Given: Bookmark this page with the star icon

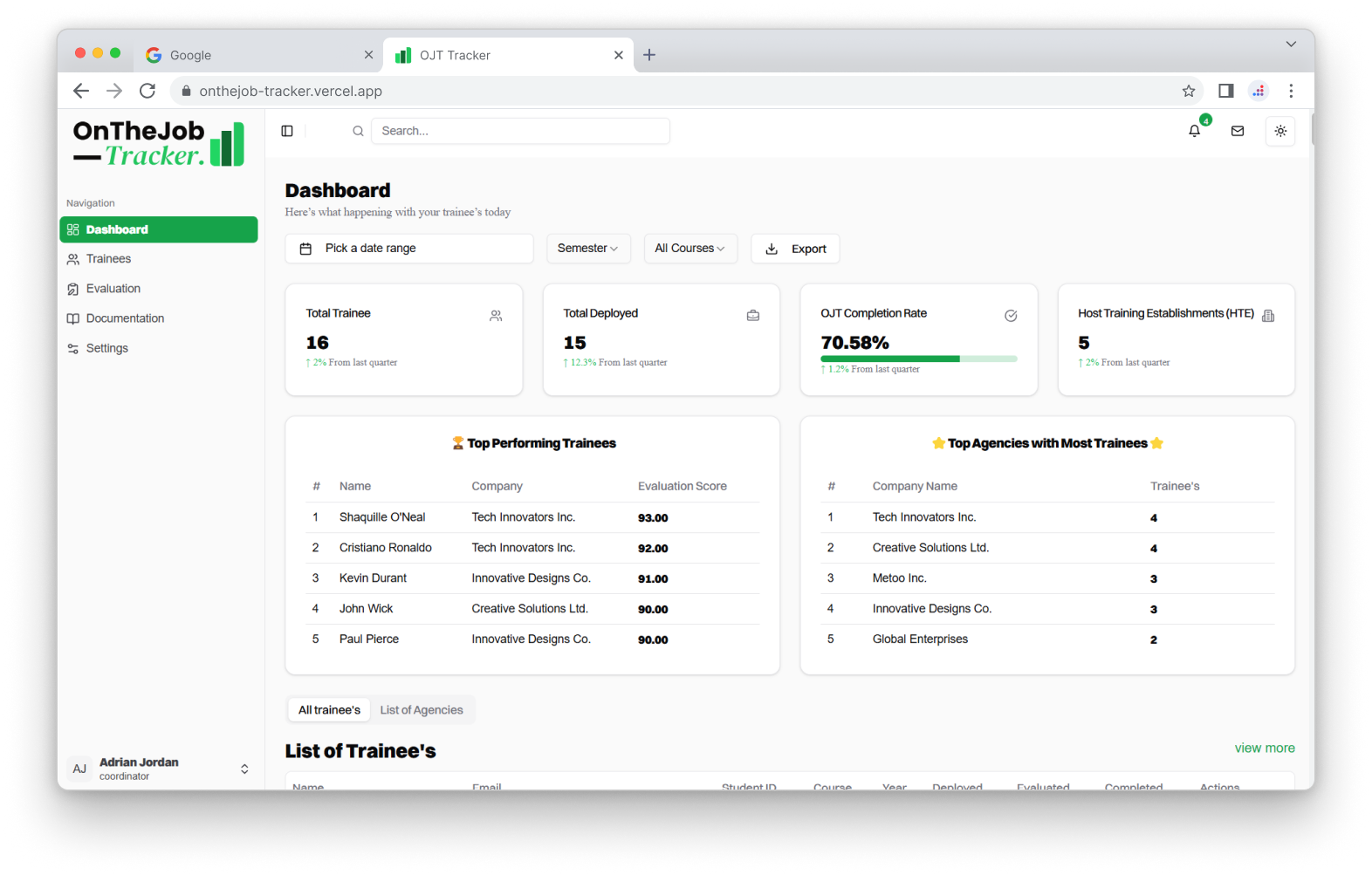Looking at the screenshot, I should 1189,91.
